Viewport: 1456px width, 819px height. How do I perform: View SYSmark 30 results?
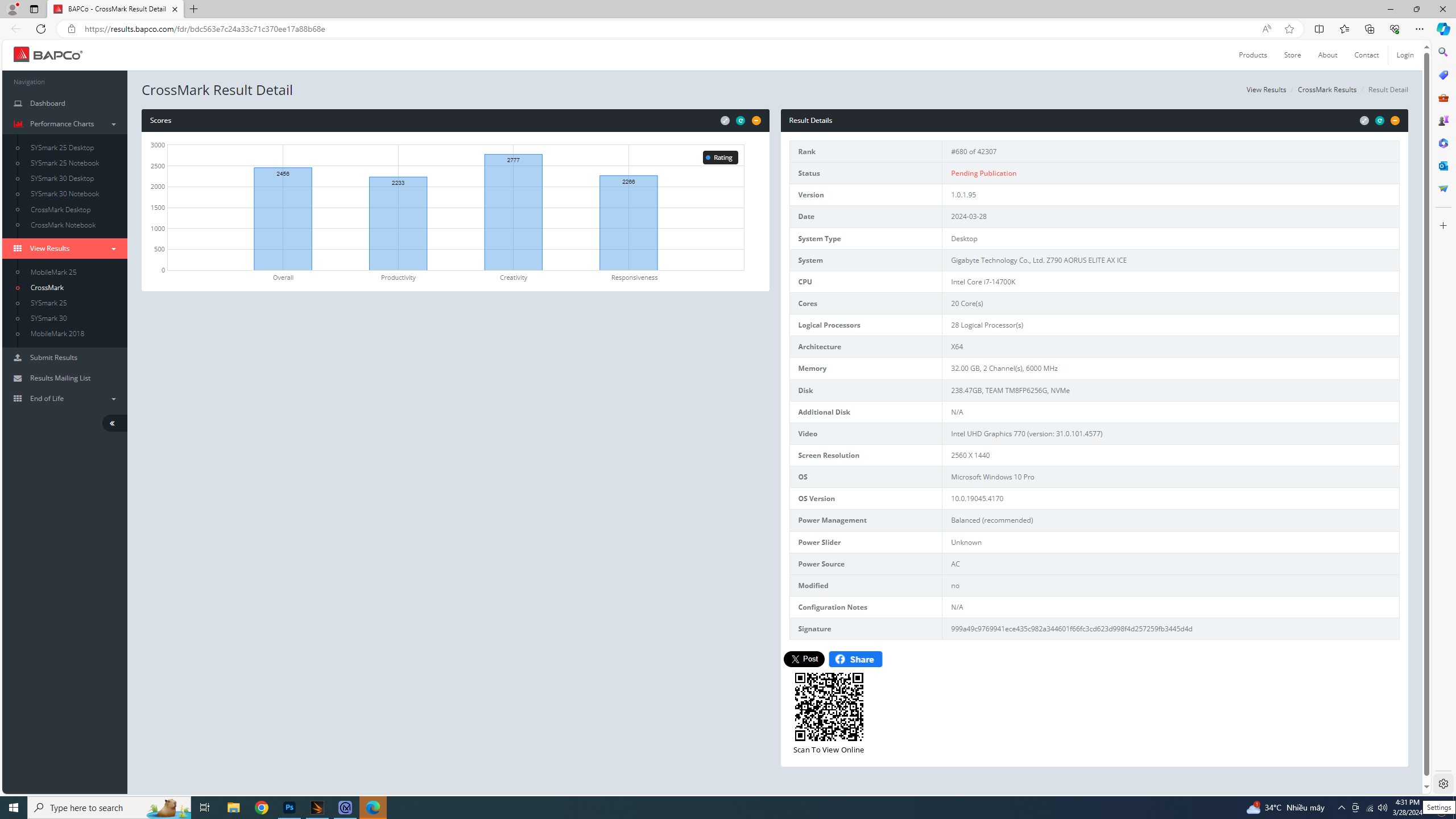pos(48,318)
